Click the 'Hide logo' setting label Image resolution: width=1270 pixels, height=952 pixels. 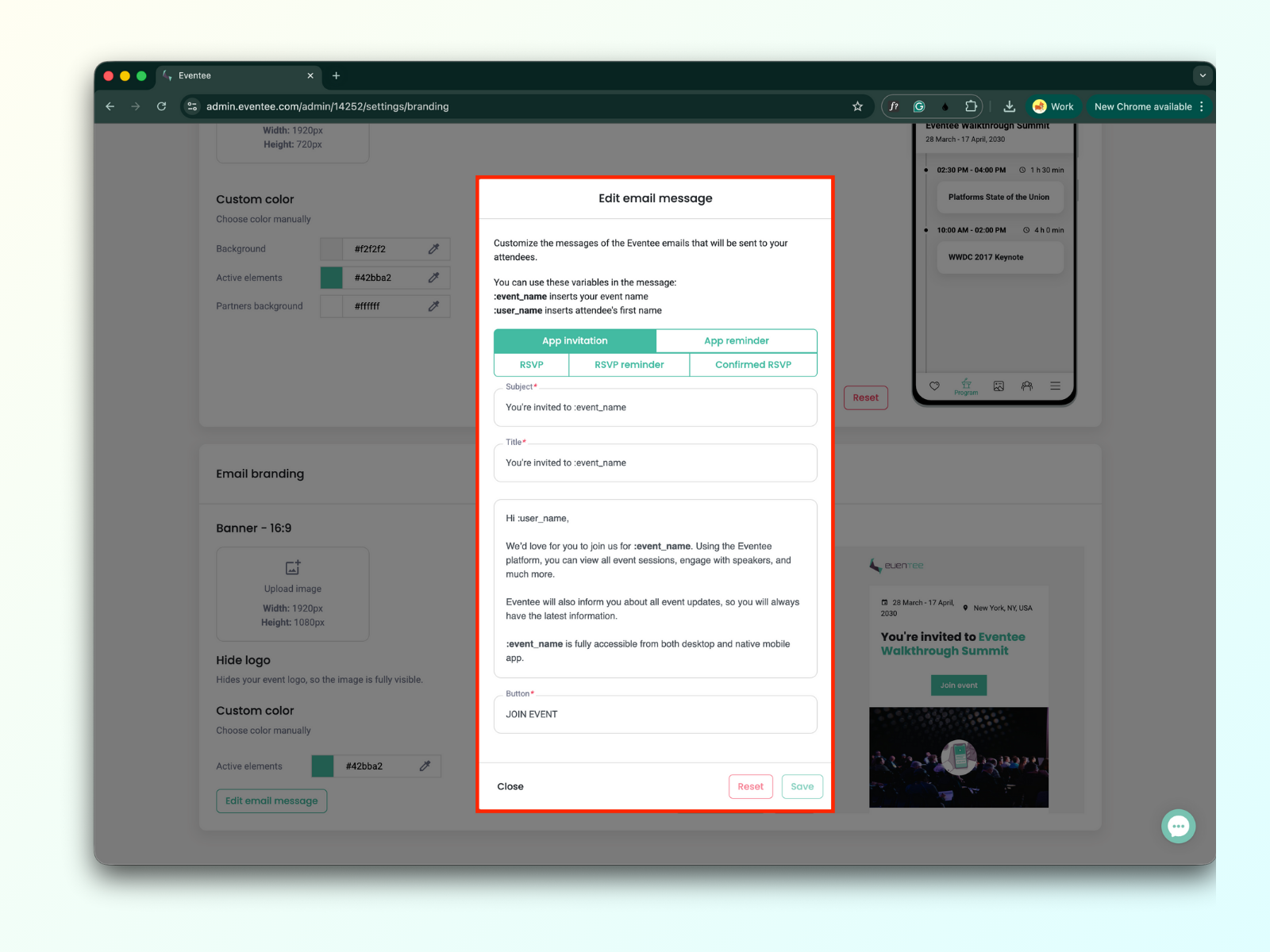(x=243, y=661)
